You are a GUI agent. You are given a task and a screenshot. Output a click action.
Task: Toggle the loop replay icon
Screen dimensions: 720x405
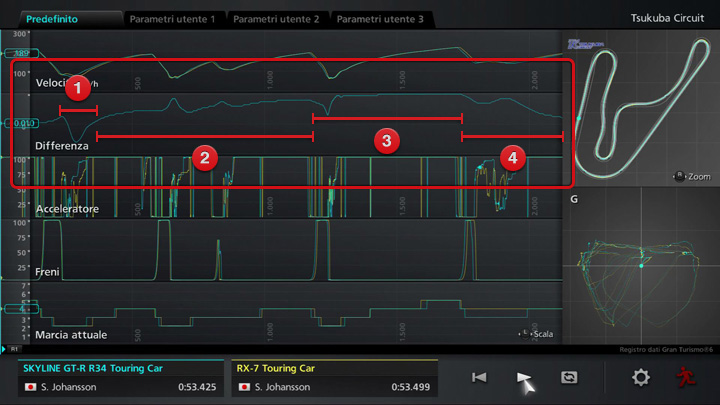pos(569,377)
